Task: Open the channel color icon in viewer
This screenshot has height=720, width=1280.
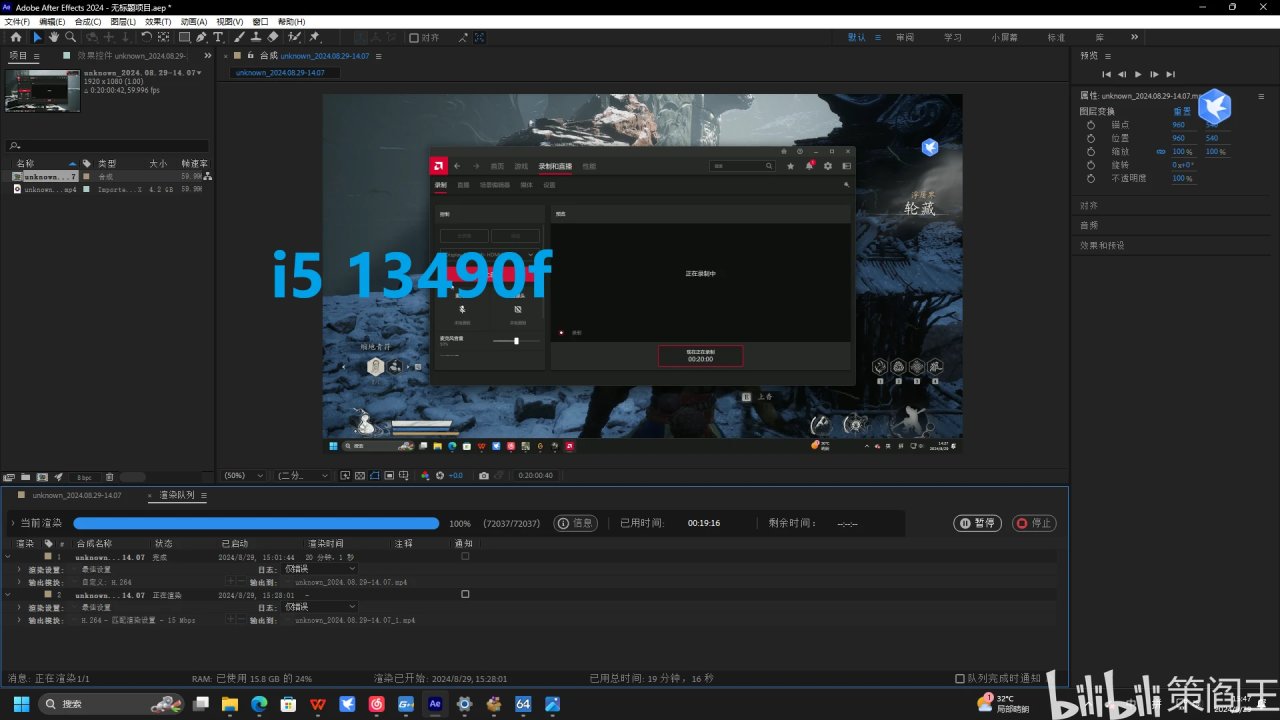Action: (425, 477)
